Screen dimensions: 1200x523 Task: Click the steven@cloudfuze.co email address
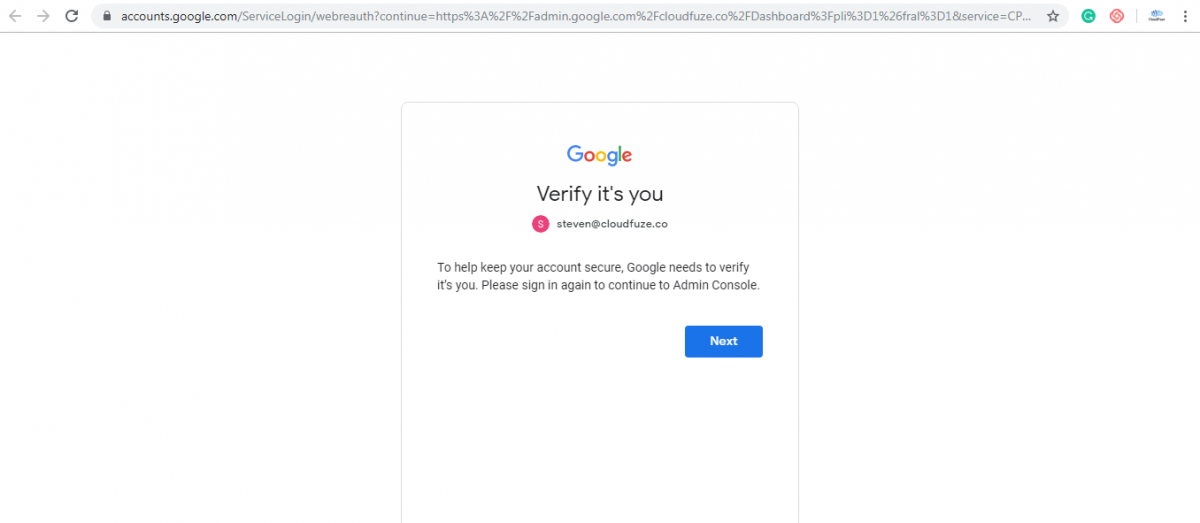pos(612,224)
